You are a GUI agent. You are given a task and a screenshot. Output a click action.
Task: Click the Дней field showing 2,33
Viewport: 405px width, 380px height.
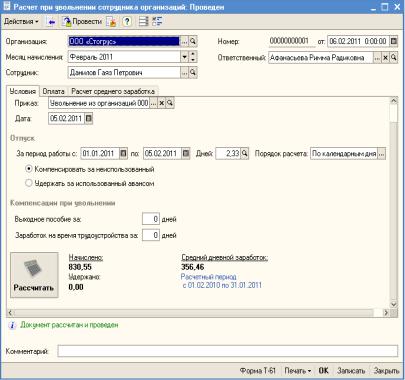click(228, 153)
